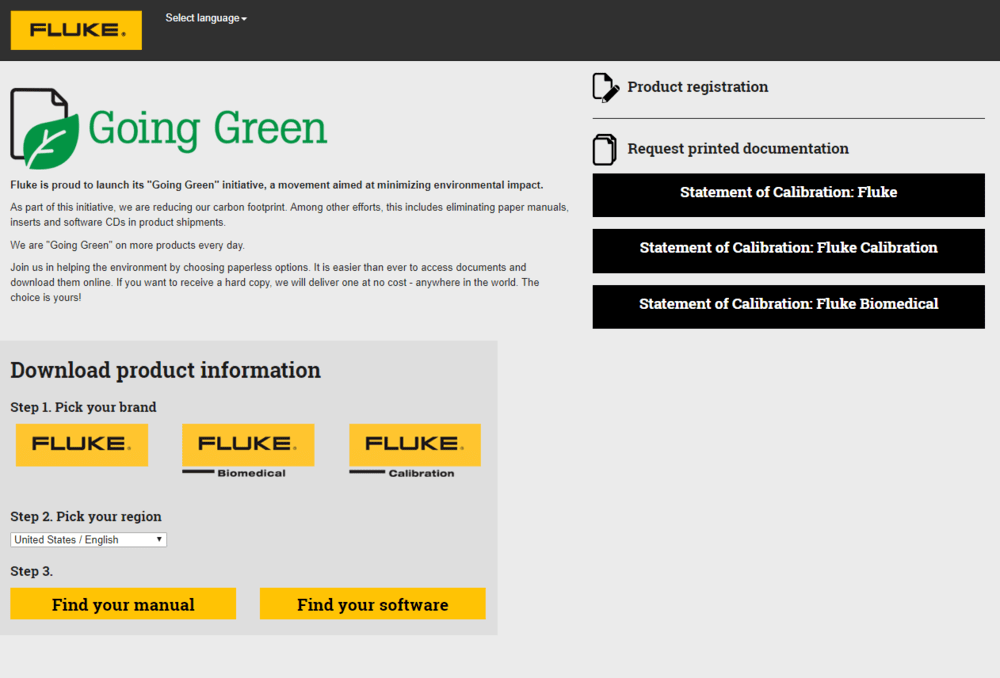Click the sentence starting 'Fluke is proud to launch'
This screenshot has width=1000, height=678.
click(x=277, y=185)
